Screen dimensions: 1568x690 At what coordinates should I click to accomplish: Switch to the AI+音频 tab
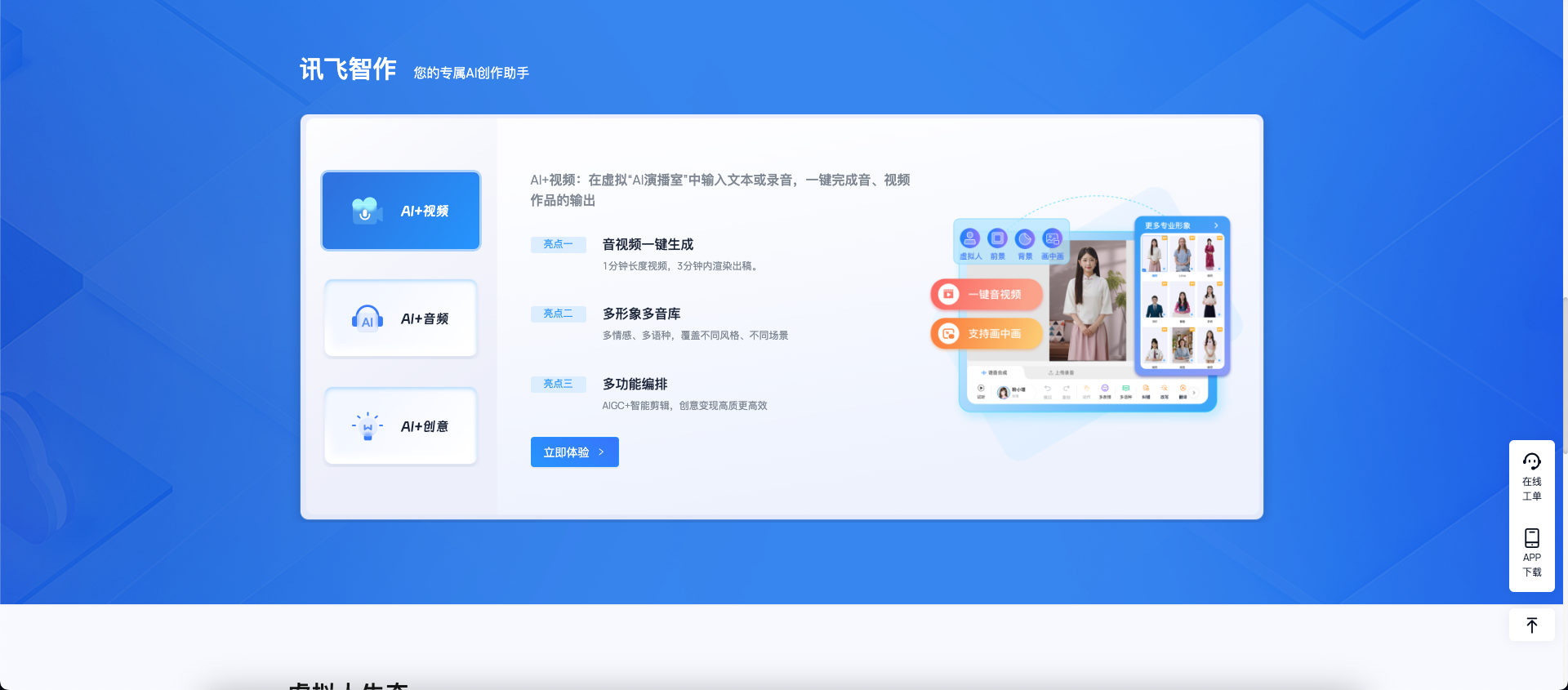pos(400,318)
